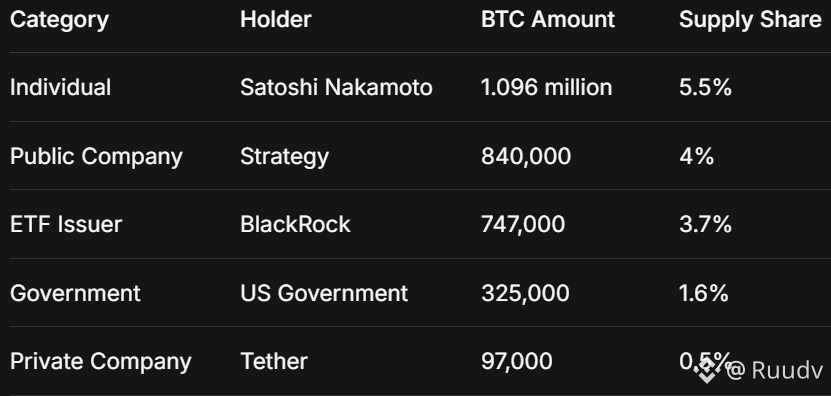Viewport: 831px width, 396px height.
Task: Click the Supply Share column header
Action: point(750,21)
